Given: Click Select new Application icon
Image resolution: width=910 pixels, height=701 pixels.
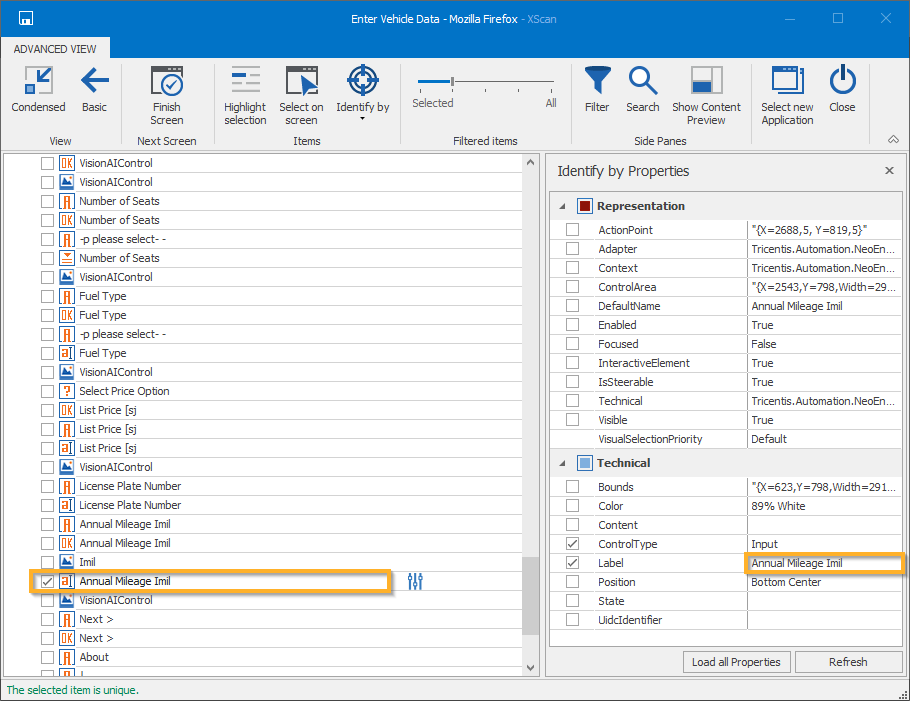Looking at the screenshot, I should coord(787,82).
